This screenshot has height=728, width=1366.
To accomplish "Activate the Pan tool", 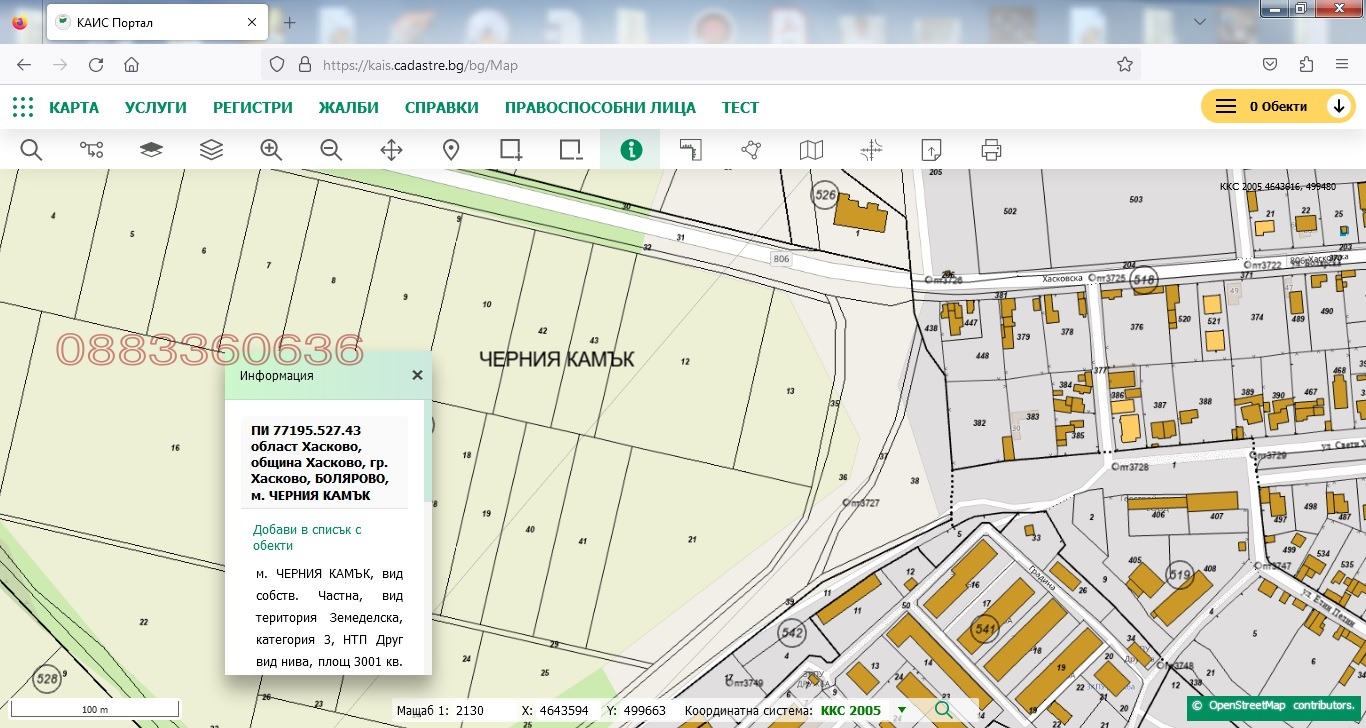I will [391, 150].
